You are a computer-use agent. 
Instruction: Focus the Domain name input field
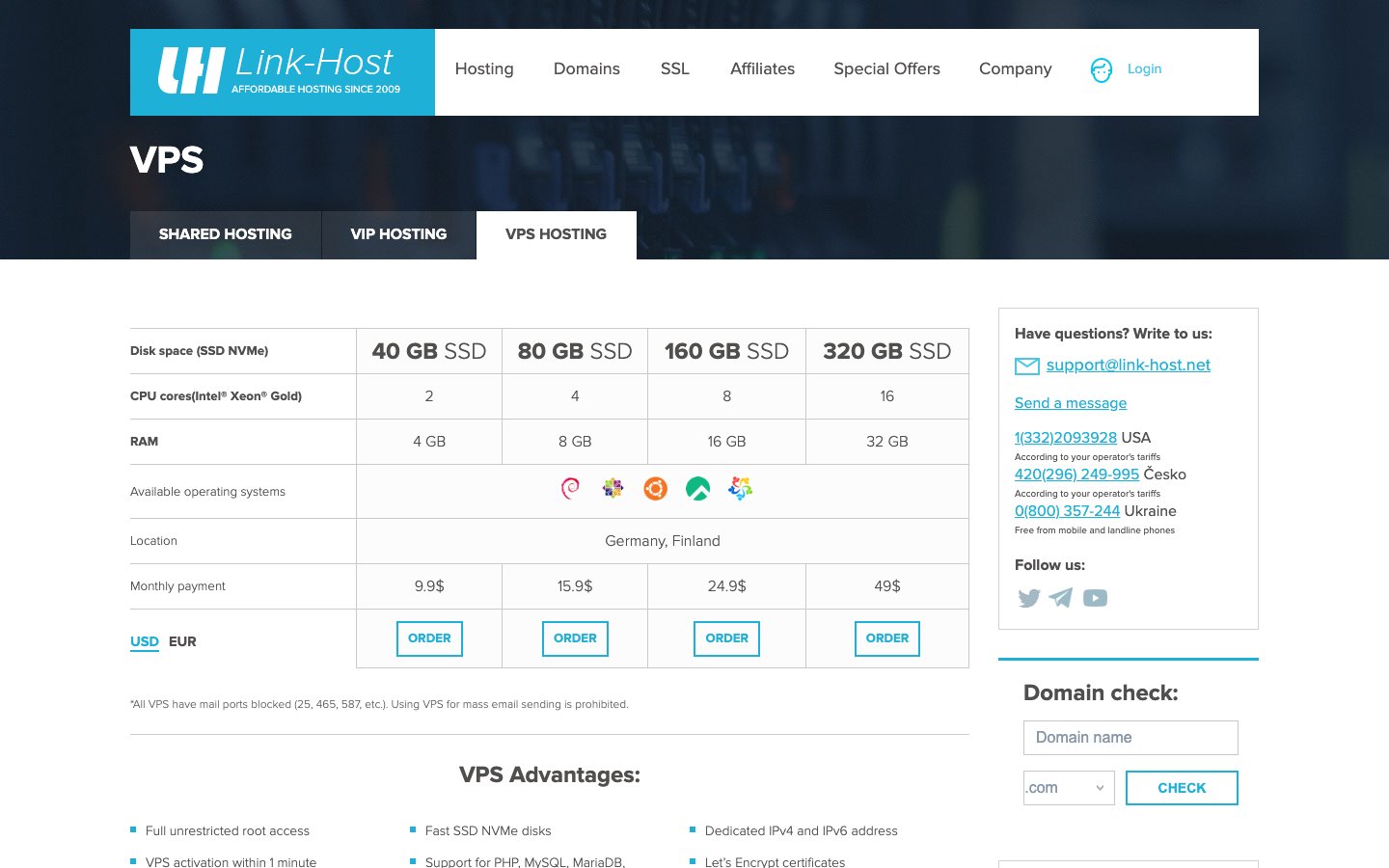(x=1130, y=738)
